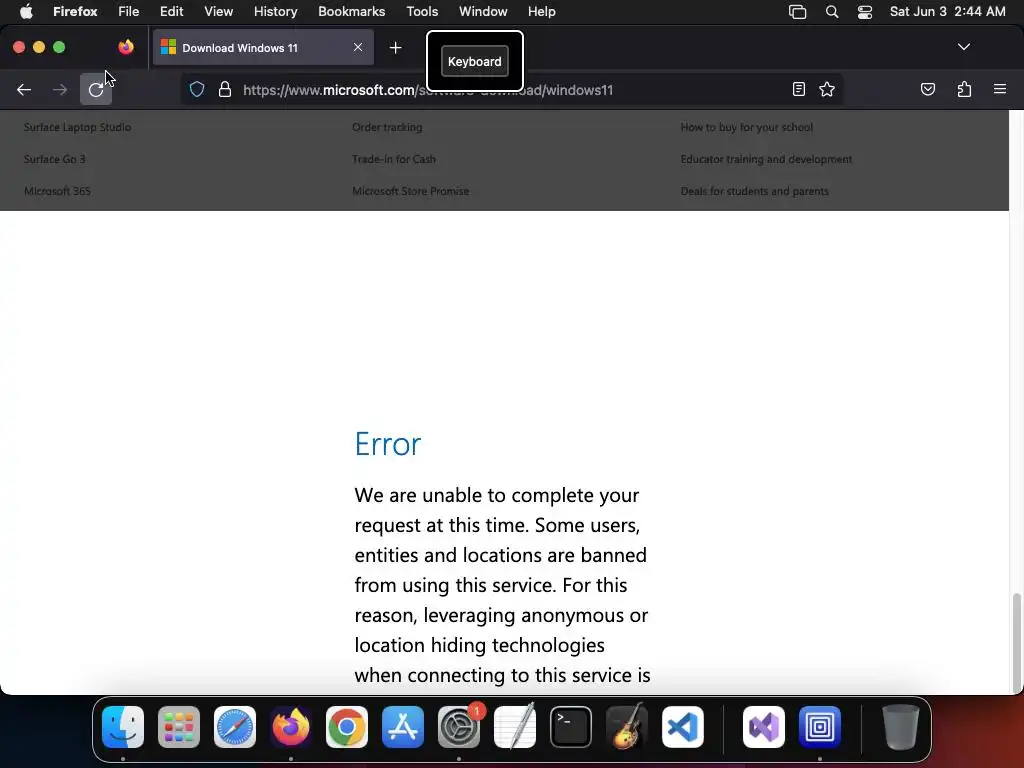This screenshot has height=768, width=1024.
Task: Open the Apple menu
Action: coord(26,12)
